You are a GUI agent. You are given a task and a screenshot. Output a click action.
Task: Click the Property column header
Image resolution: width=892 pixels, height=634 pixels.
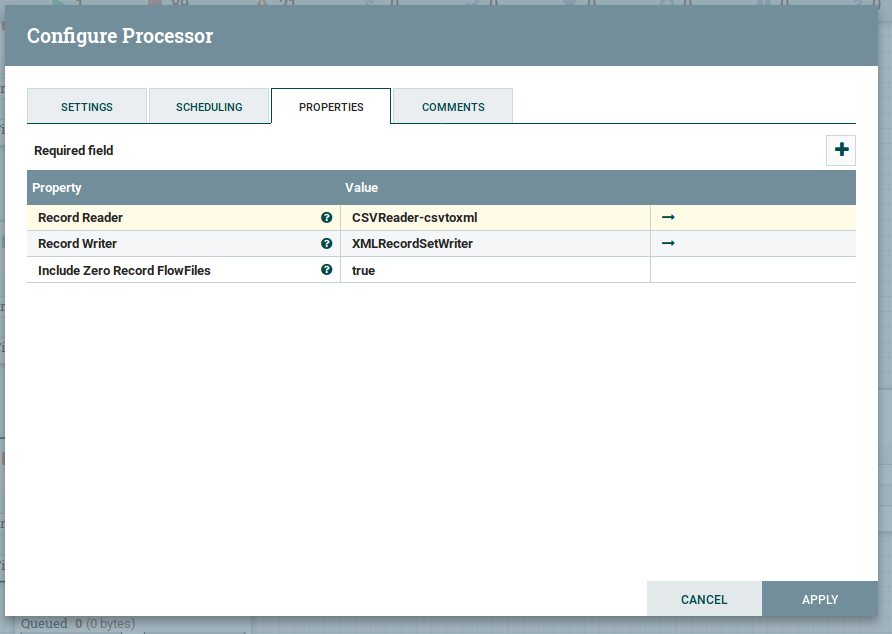point(57,187)
